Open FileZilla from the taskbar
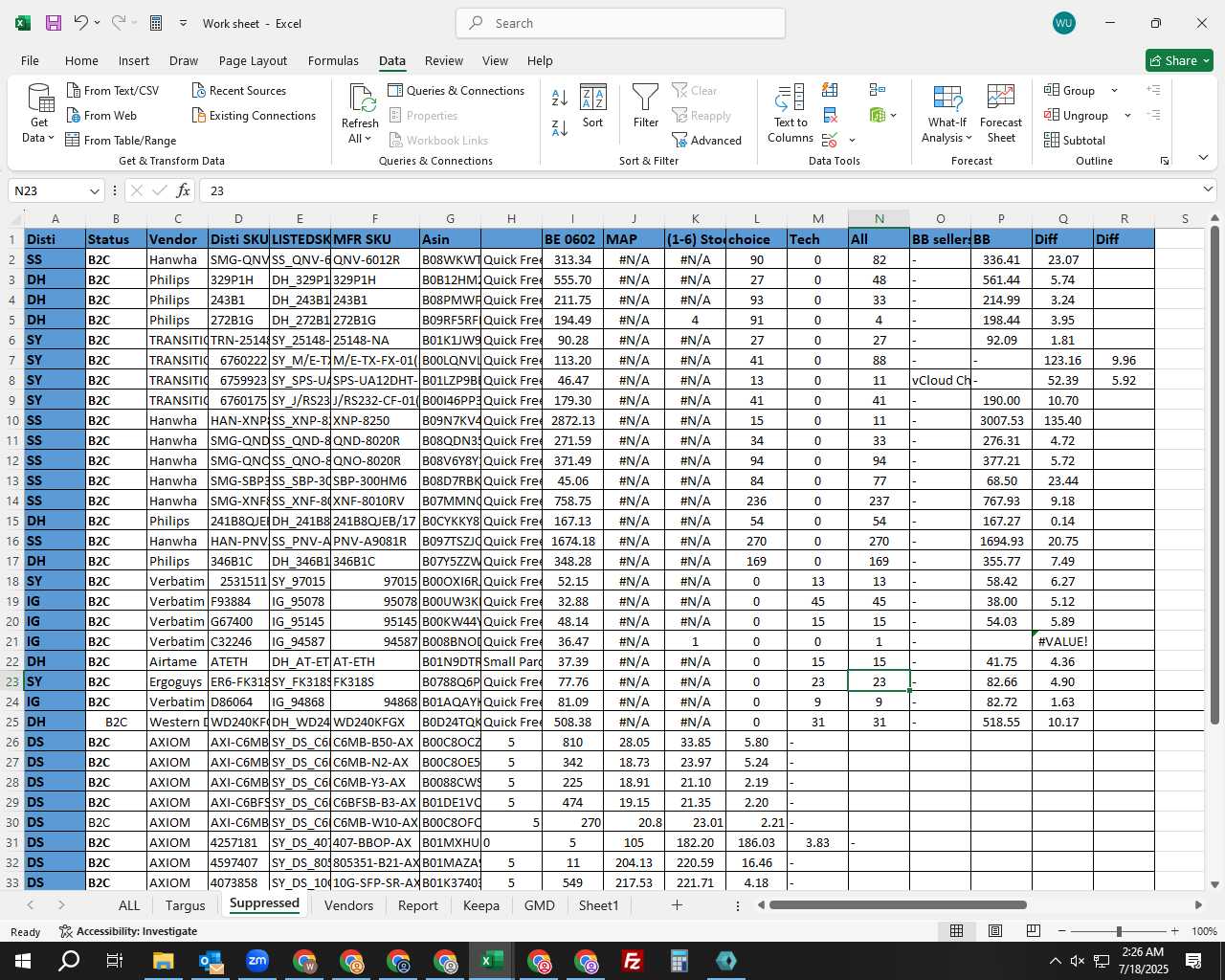Image resolution: width=1225 pixels, height=980 pixels. 633,961
